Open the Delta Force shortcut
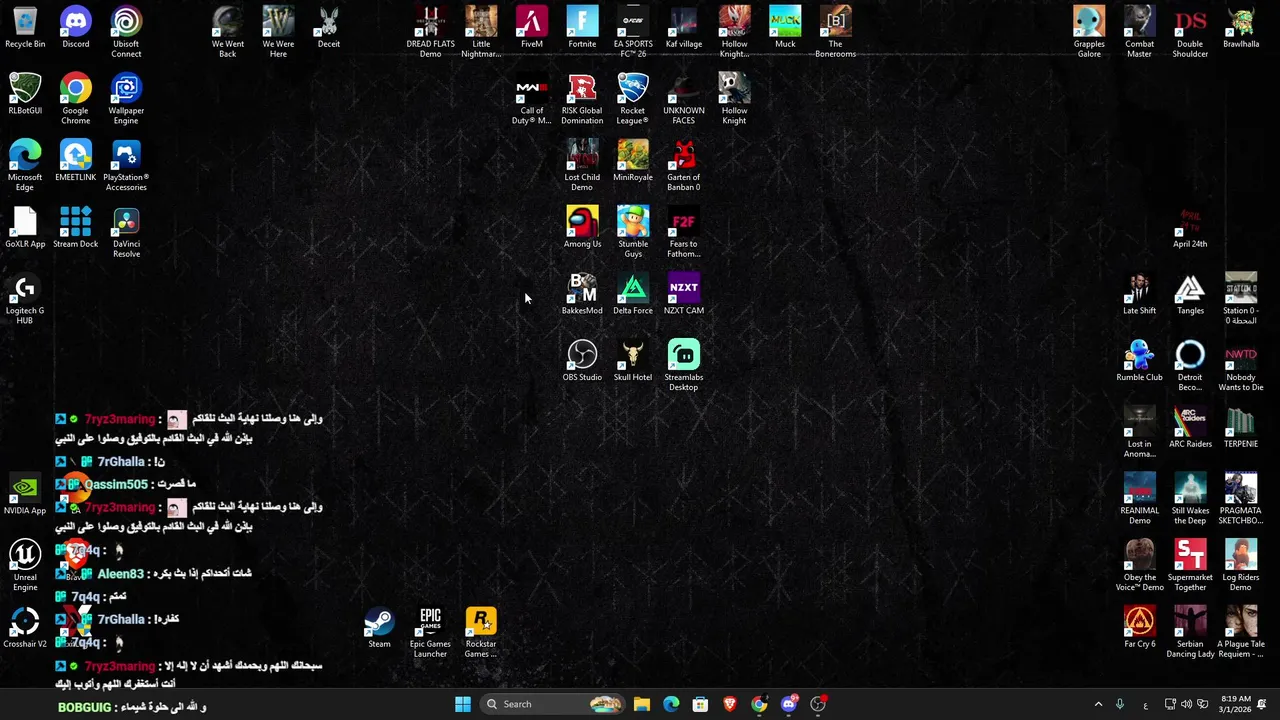1280x720 pixels. click(x=633, y=294)
